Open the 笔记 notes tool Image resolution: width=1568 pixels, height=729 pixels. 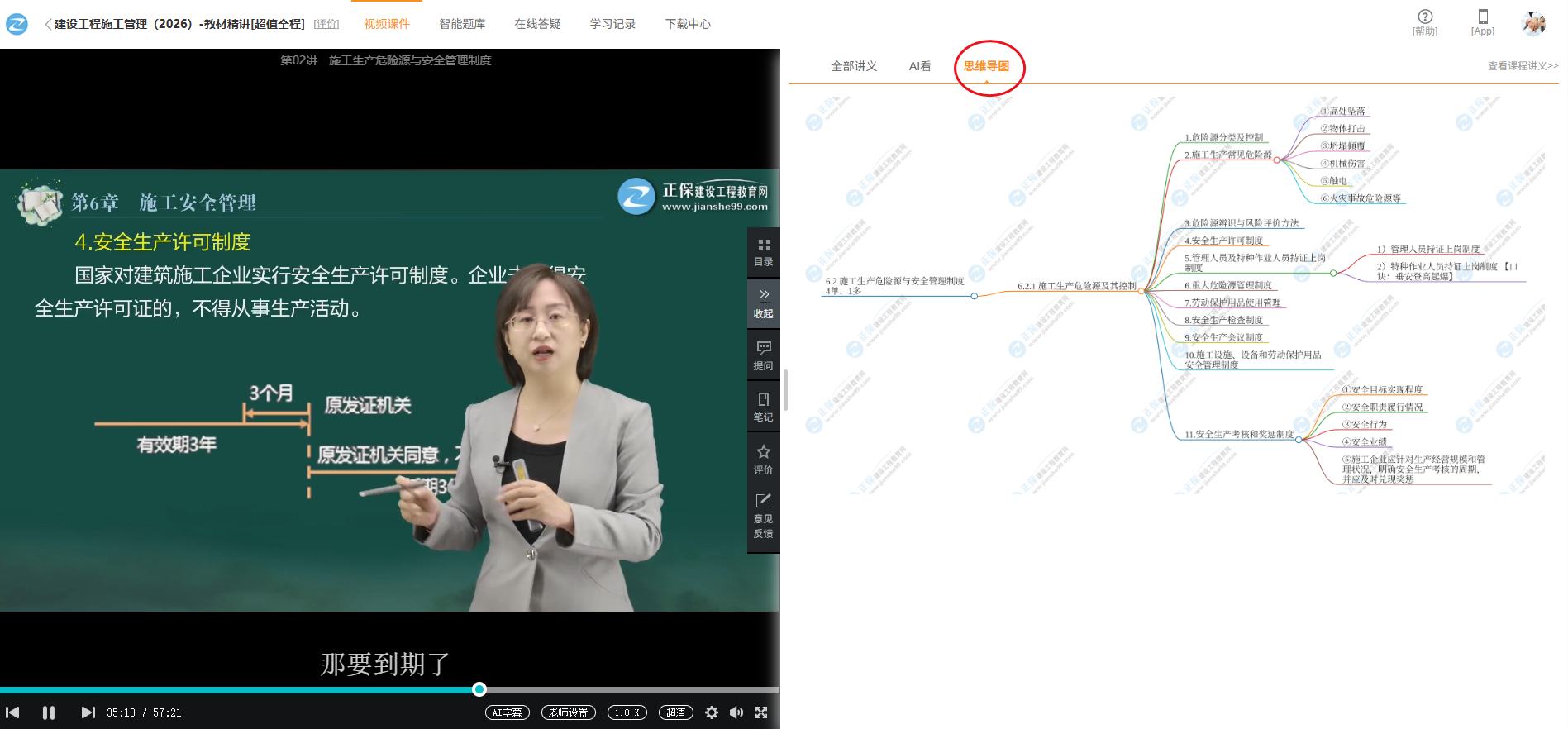[763, 407]
